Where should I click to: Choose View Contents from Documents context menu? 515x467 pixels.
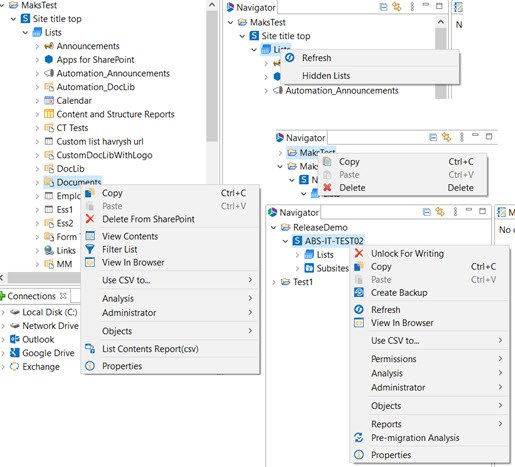170,236
